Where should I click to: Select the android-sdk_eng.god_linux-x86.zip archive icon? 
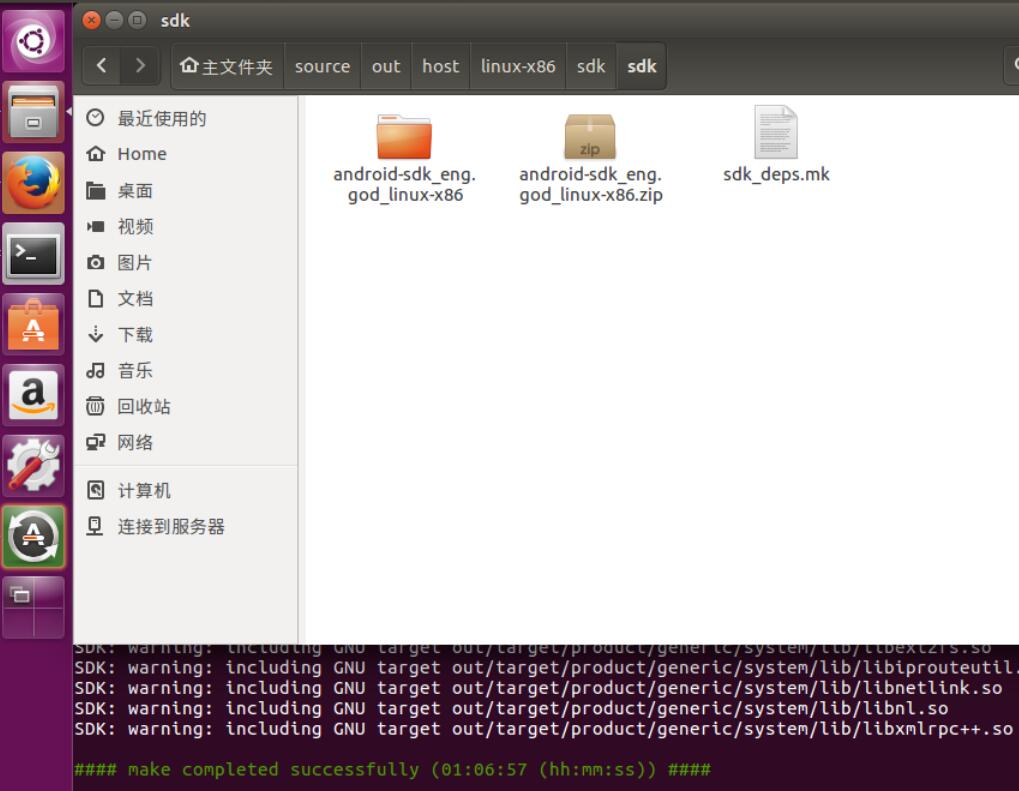[590, 136]
